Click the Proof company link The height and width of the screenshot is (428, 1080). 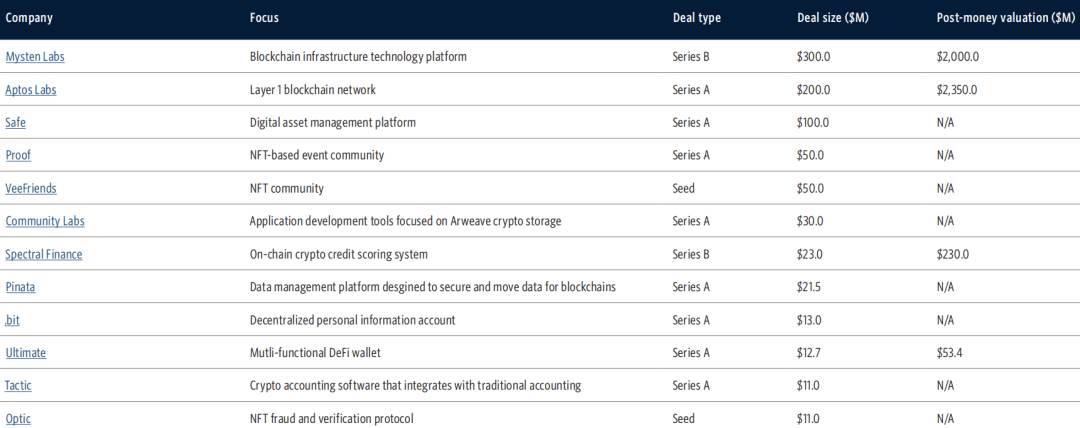[x=18, y=156]
